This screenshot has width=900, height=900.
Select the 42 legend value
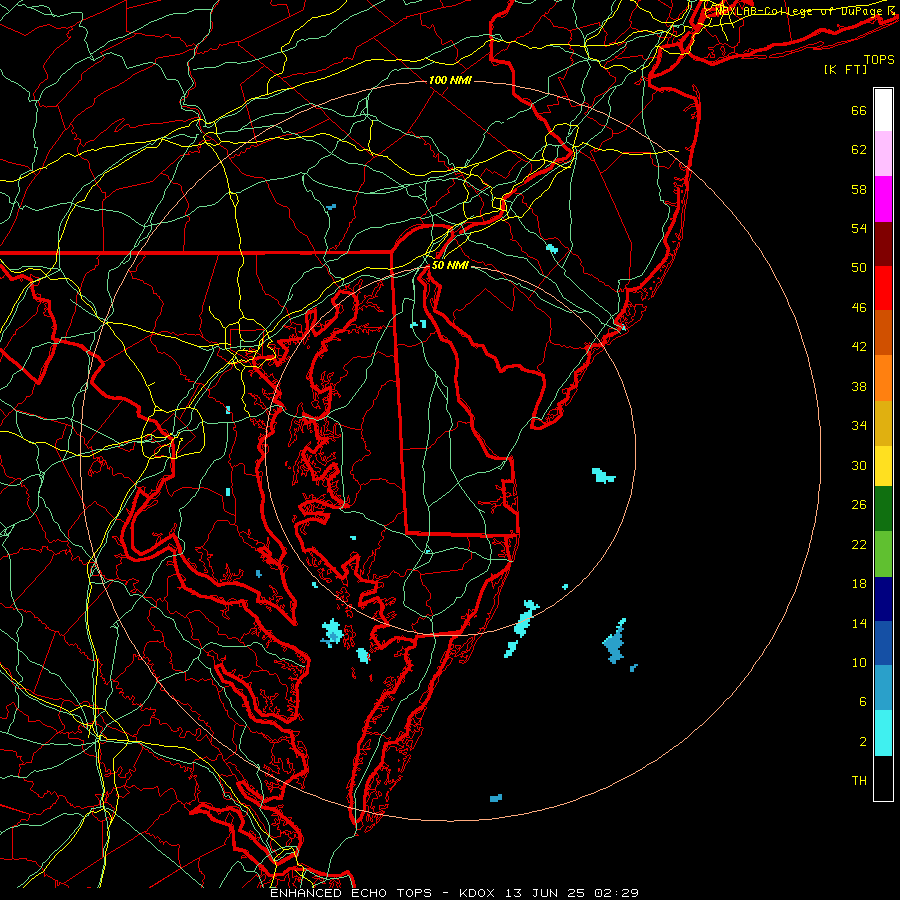[859, 347]
